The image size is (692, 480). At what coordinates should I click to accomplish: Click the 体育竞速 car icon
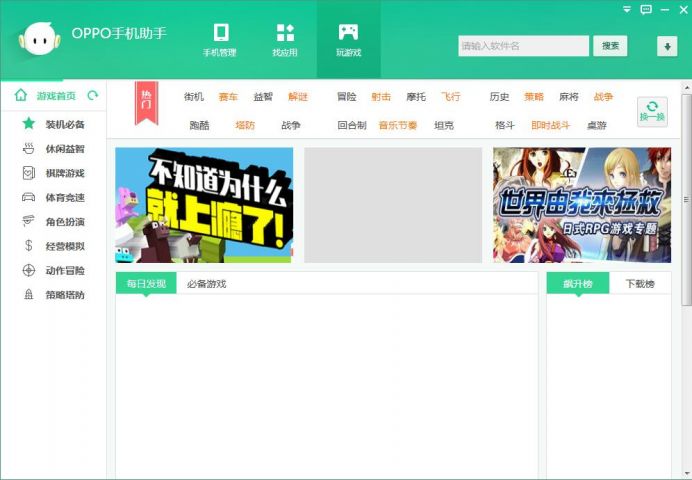coord(29,197)
